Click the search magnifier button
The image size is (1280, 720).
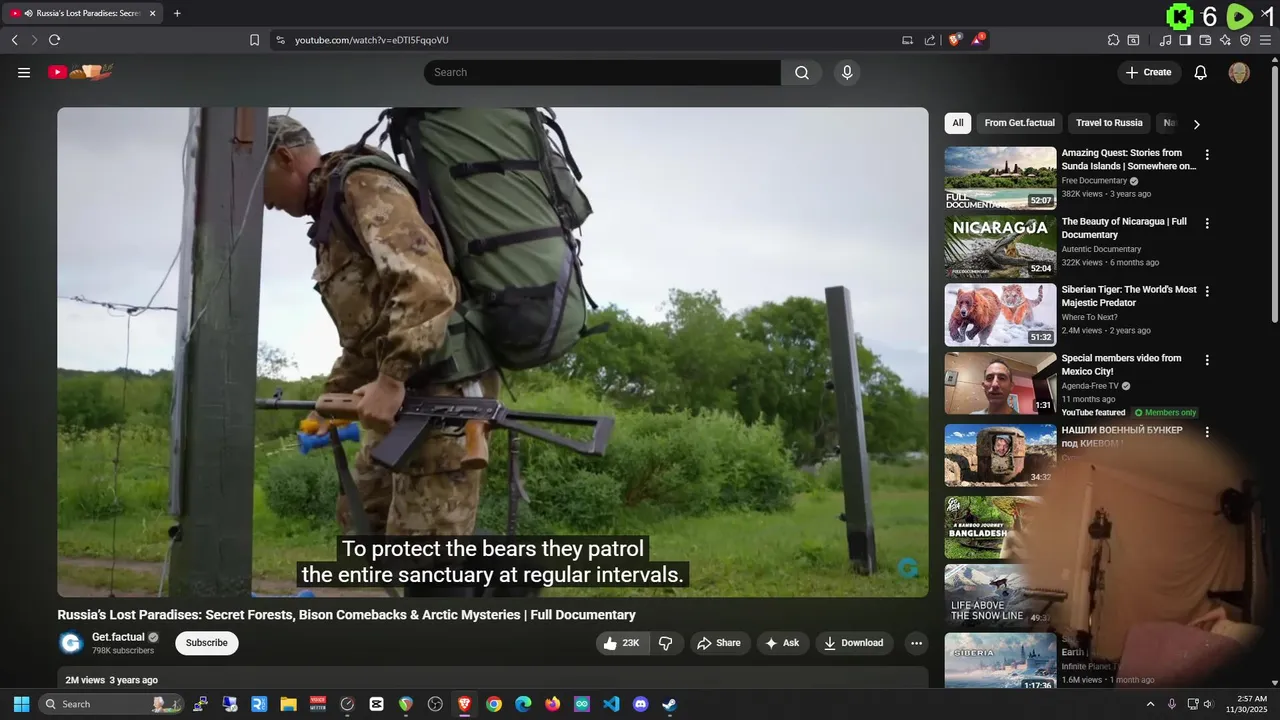(x=802, y=72)
